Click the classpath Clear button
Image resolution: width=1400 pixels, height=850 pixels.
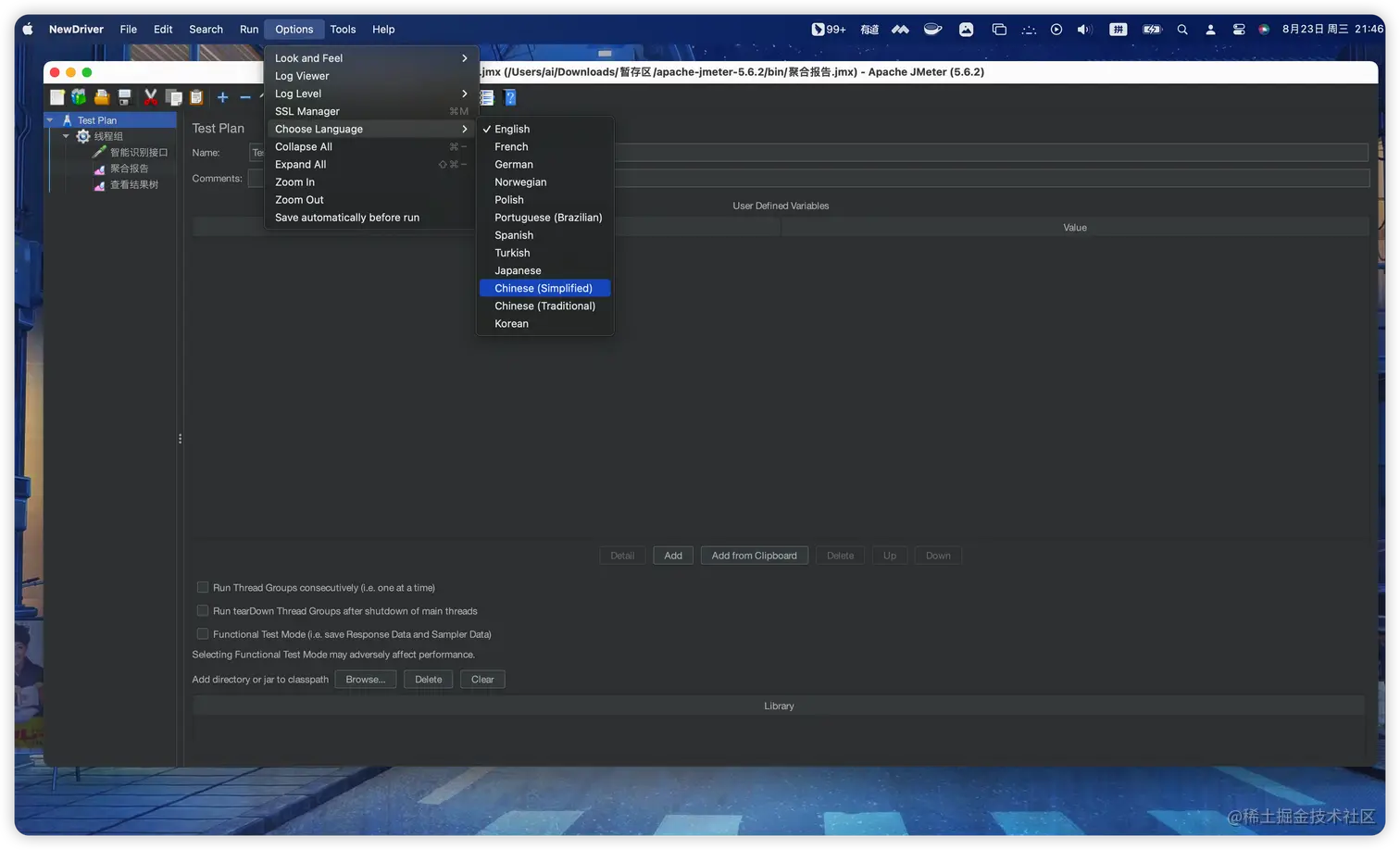[482, 680]
